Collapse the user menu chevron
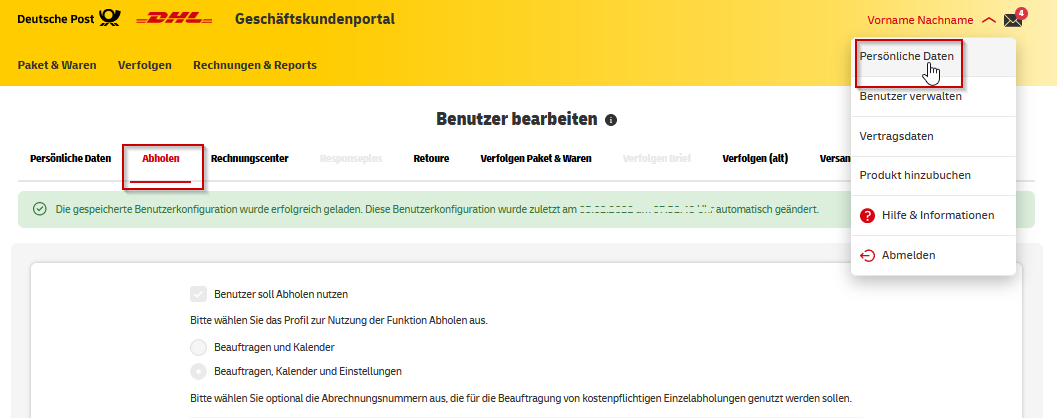This screenshot has width=1057, height=418. click(989, 20)
